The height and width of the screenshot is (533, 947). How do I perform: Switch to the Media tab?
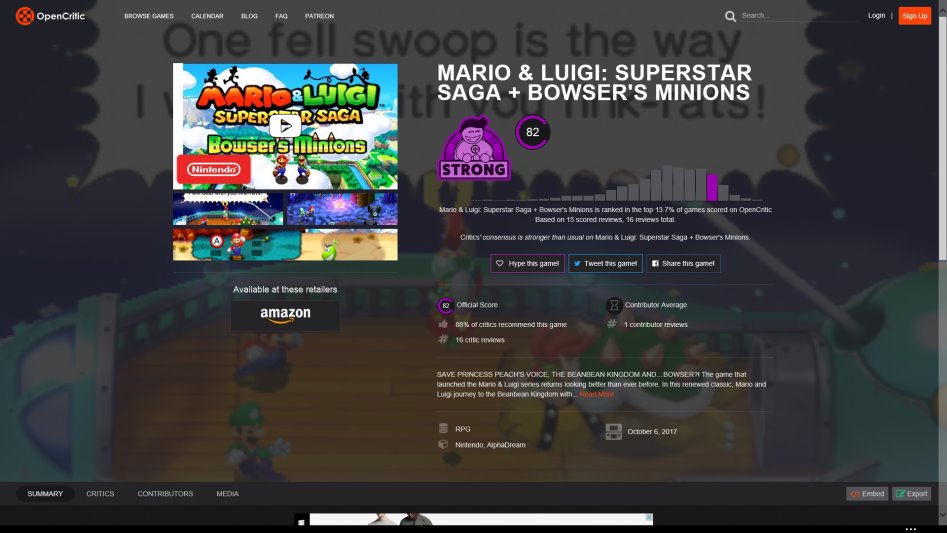228,494
